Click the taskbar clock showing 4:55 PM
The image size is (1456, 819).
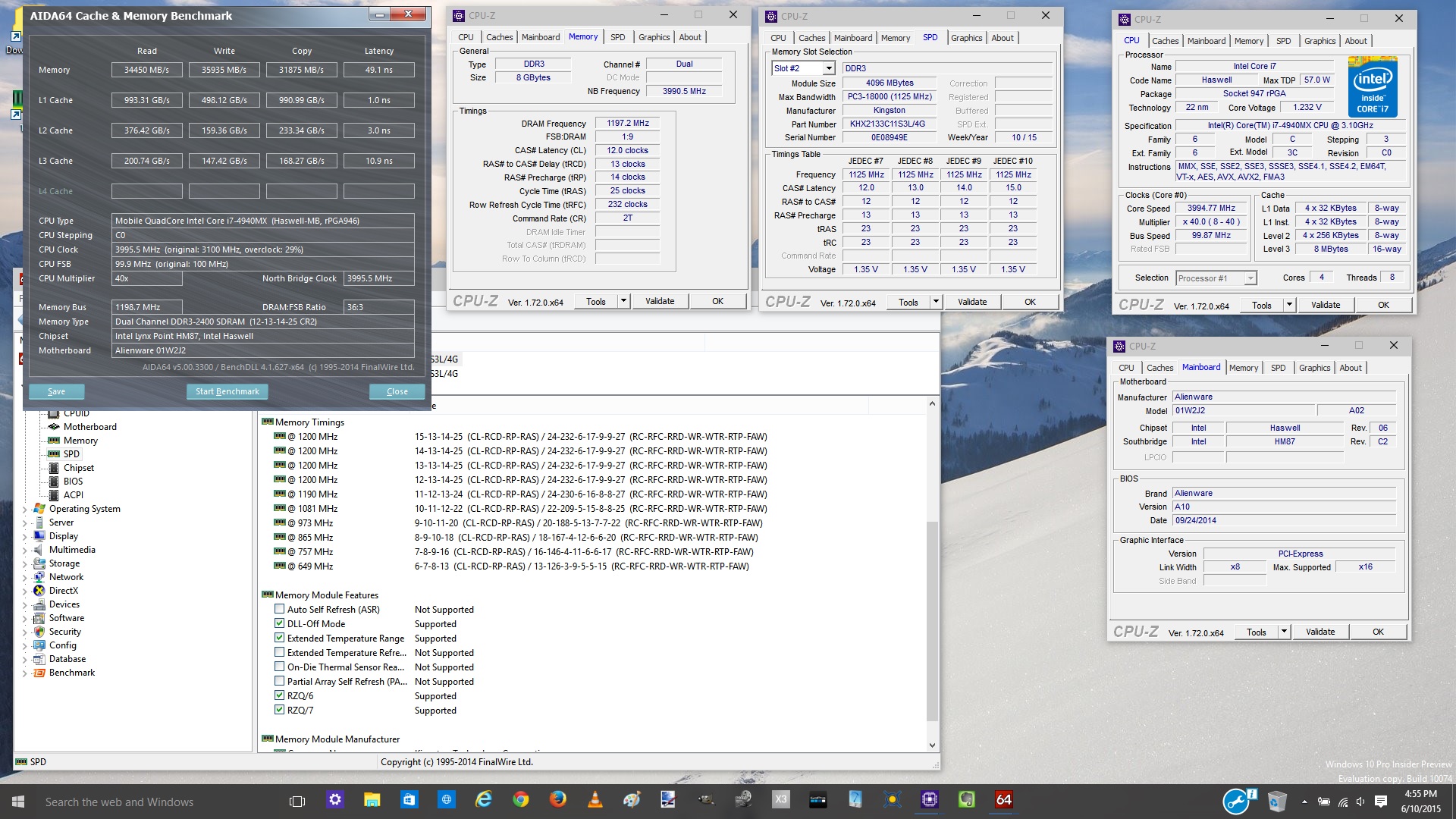(x=1420, y=802)
